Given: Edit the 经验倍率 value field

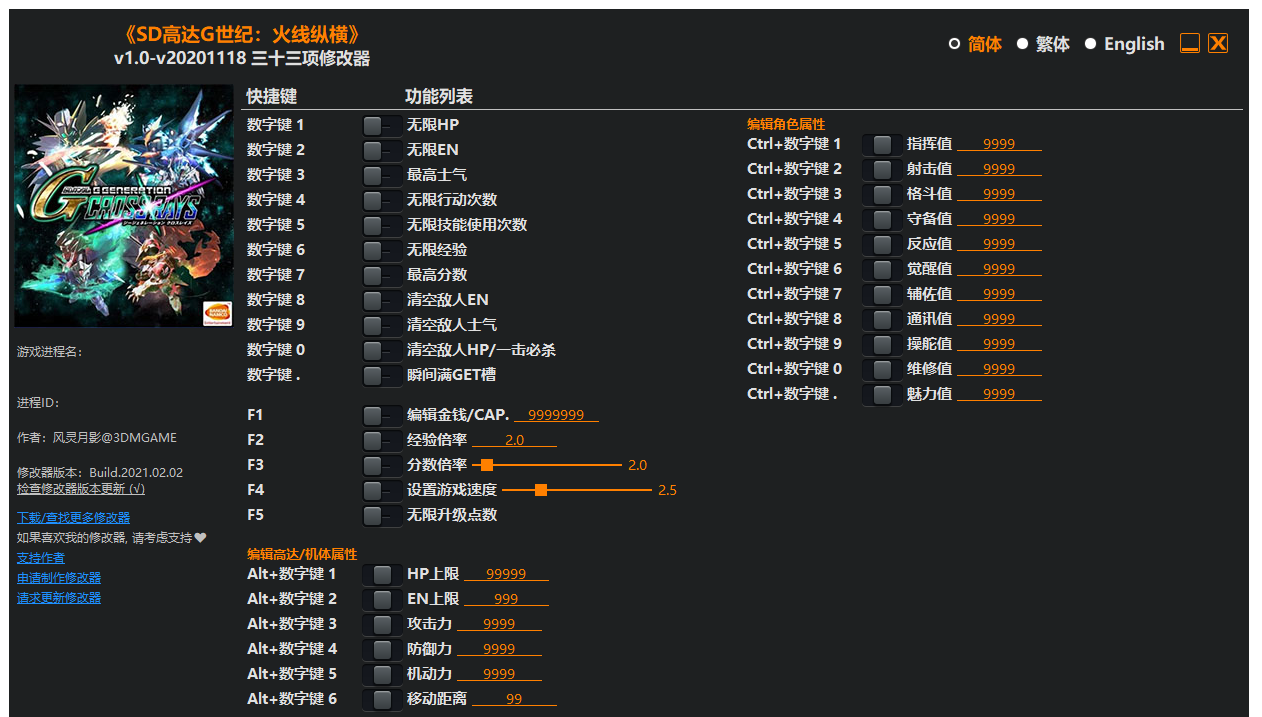Looking at the screenshot, I should (x=514, y=440).
